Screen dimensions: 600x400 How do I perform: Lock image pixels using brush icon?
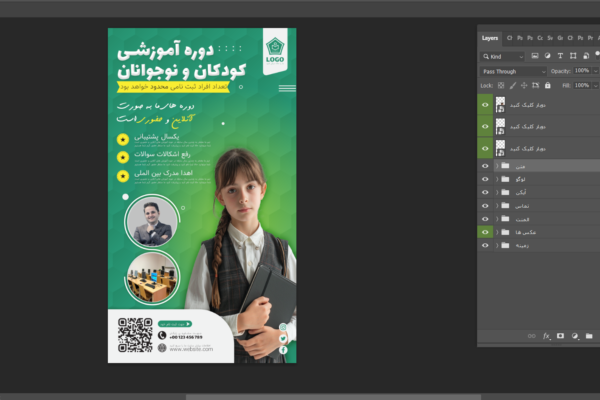click(x=513, y=86)
